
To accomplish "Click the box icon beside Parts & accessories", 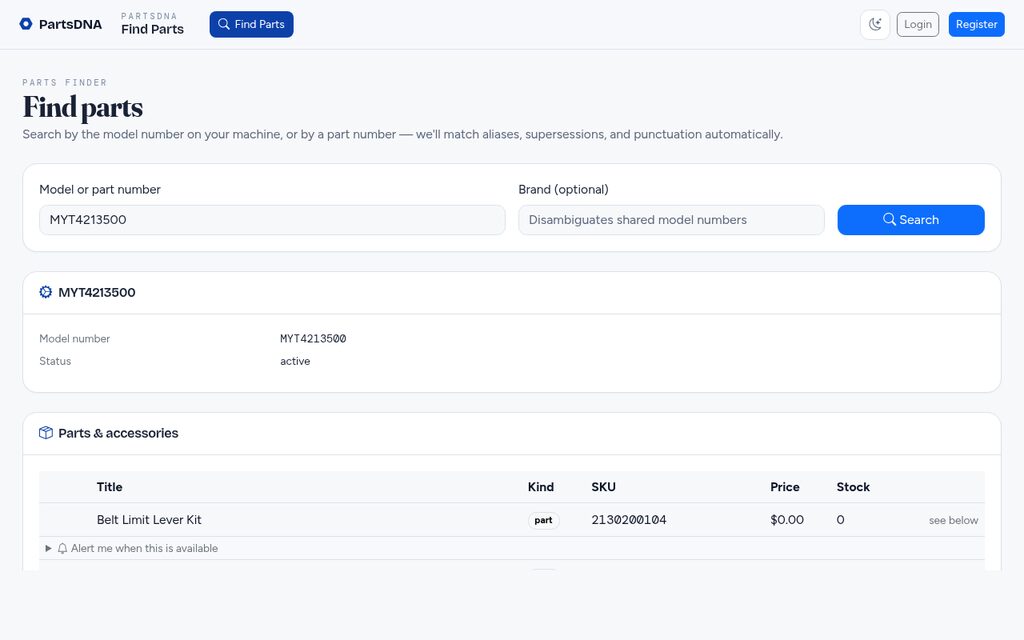I will [46, 433].
